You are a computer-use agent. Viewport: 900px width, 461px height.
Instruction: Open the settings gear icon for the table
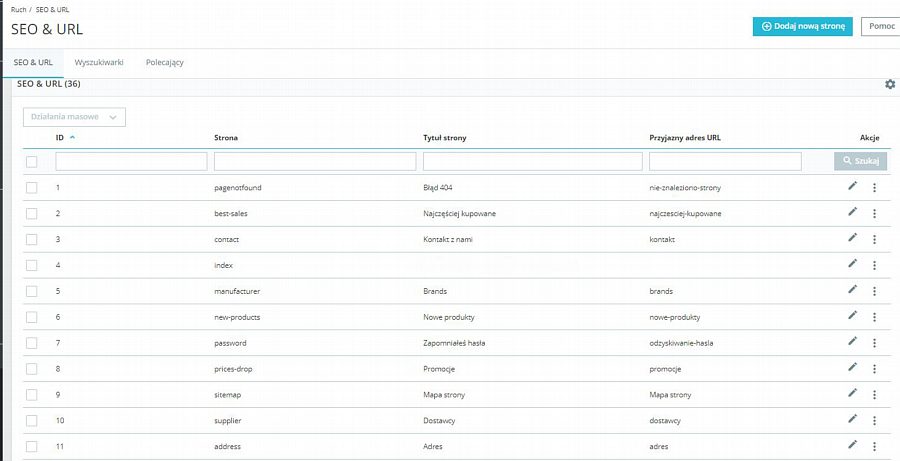pyautogui.click(x=890, y=84)
